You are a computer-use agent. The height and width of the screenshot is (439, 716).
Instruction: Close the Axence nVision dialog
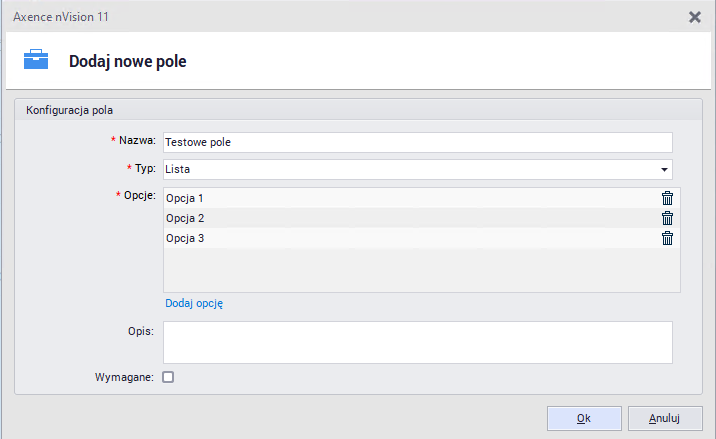pos(695,16)
